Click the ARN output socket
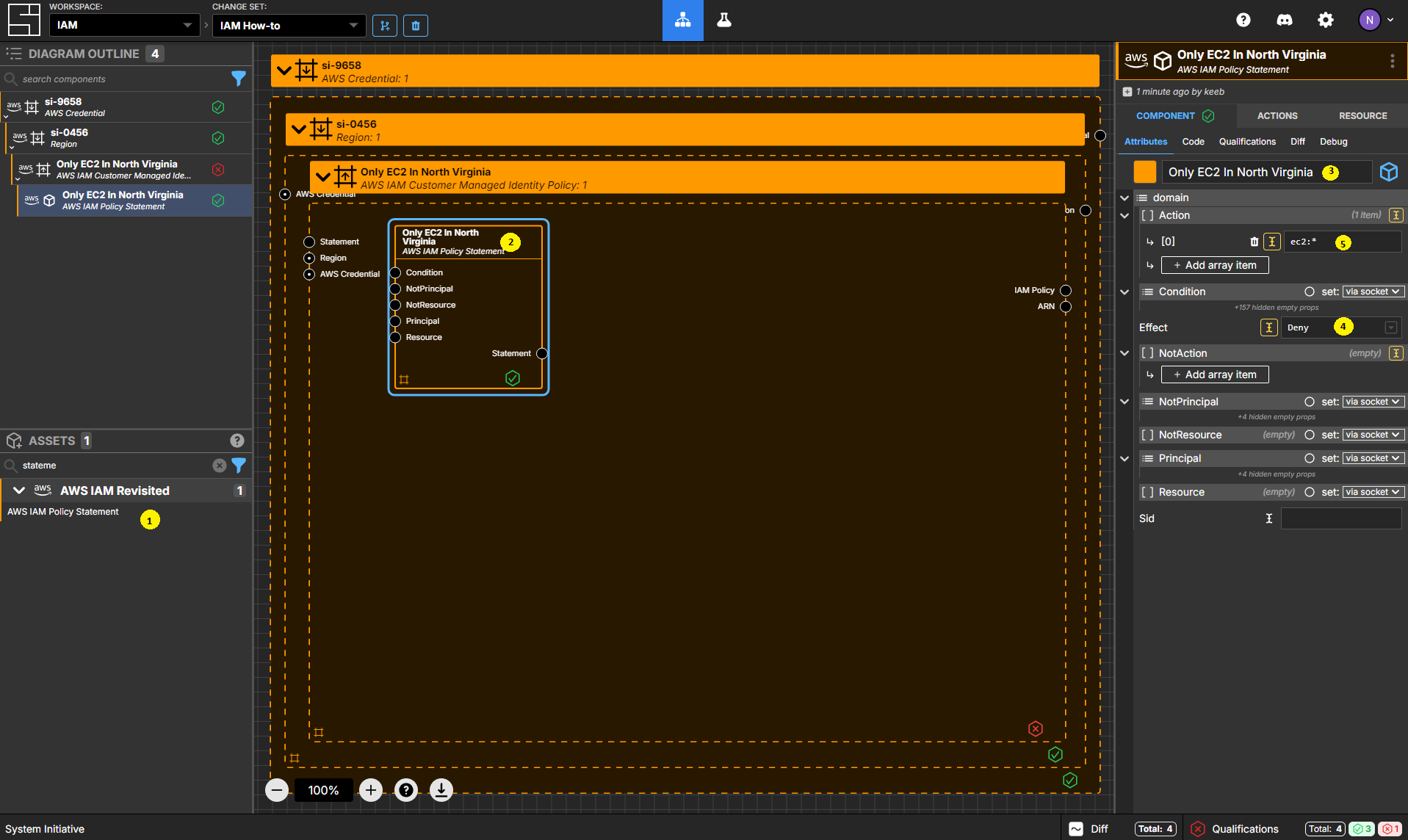The image size is (1408, 840). click(1066, 306)
